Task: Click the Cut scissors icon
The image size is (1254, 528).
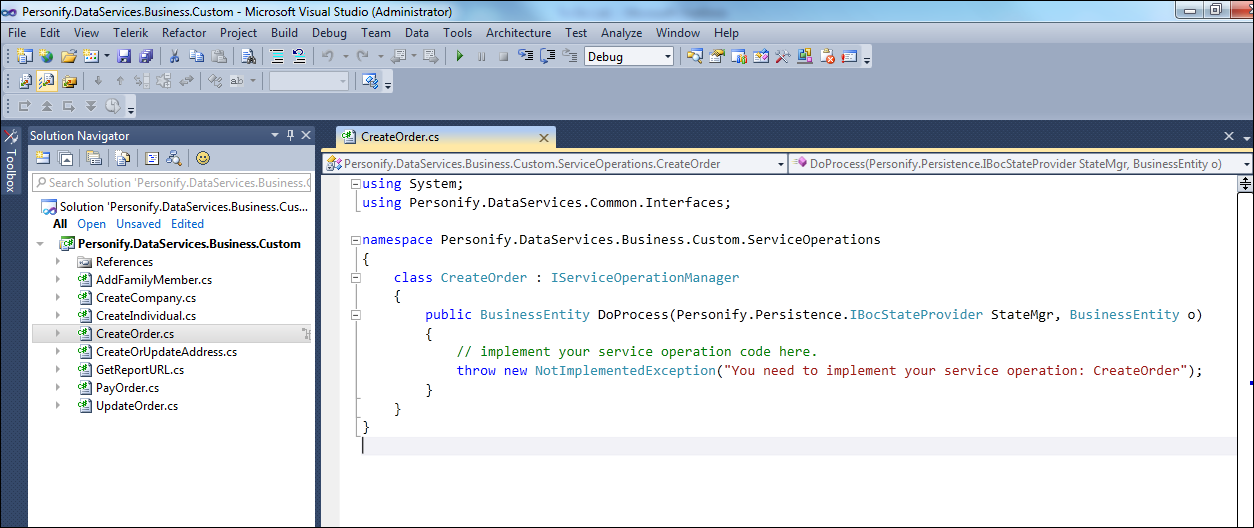Action: [x=174, y=56]
